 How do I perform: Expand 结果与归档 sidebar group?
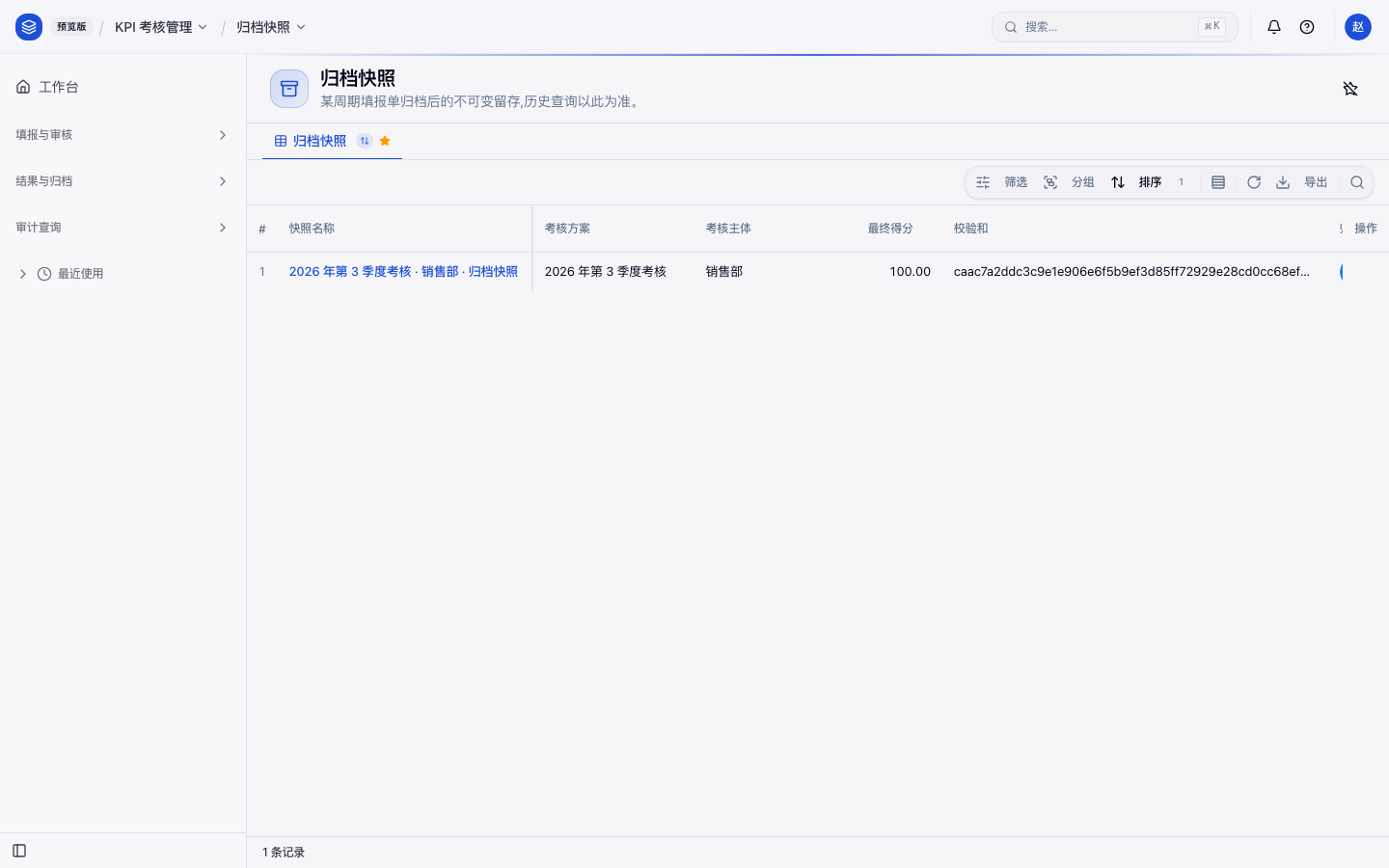123,181
